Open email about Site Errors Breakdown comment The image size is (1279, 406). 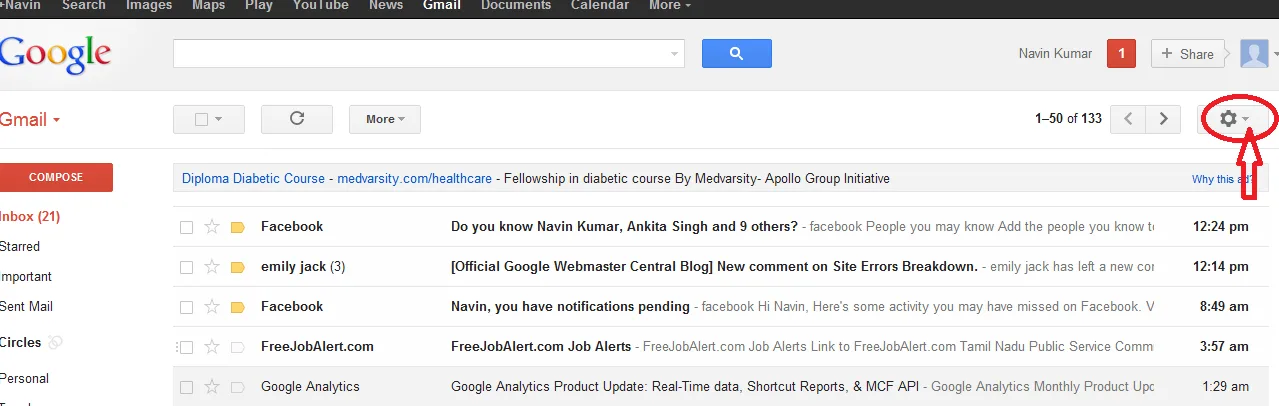point(714,267)
